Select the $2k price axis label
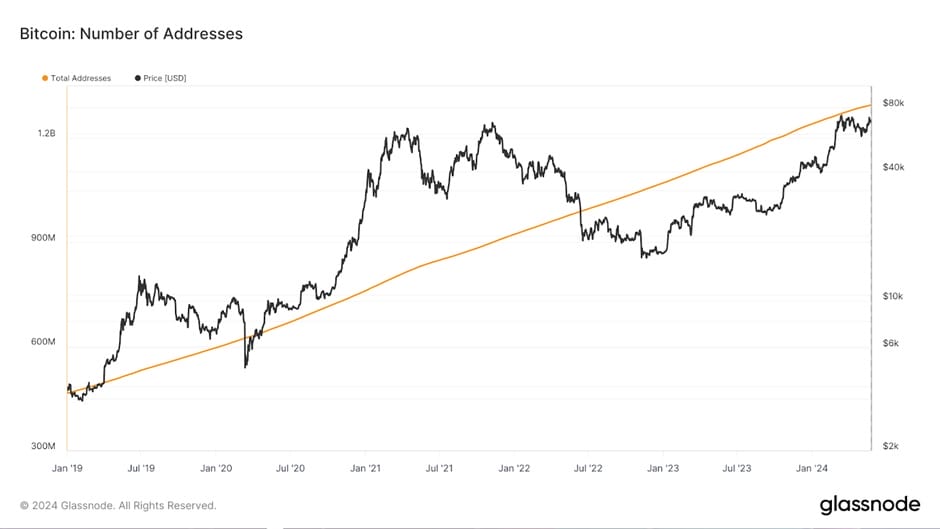The width and height of the screenshot is (940, 529). point(892,446)
